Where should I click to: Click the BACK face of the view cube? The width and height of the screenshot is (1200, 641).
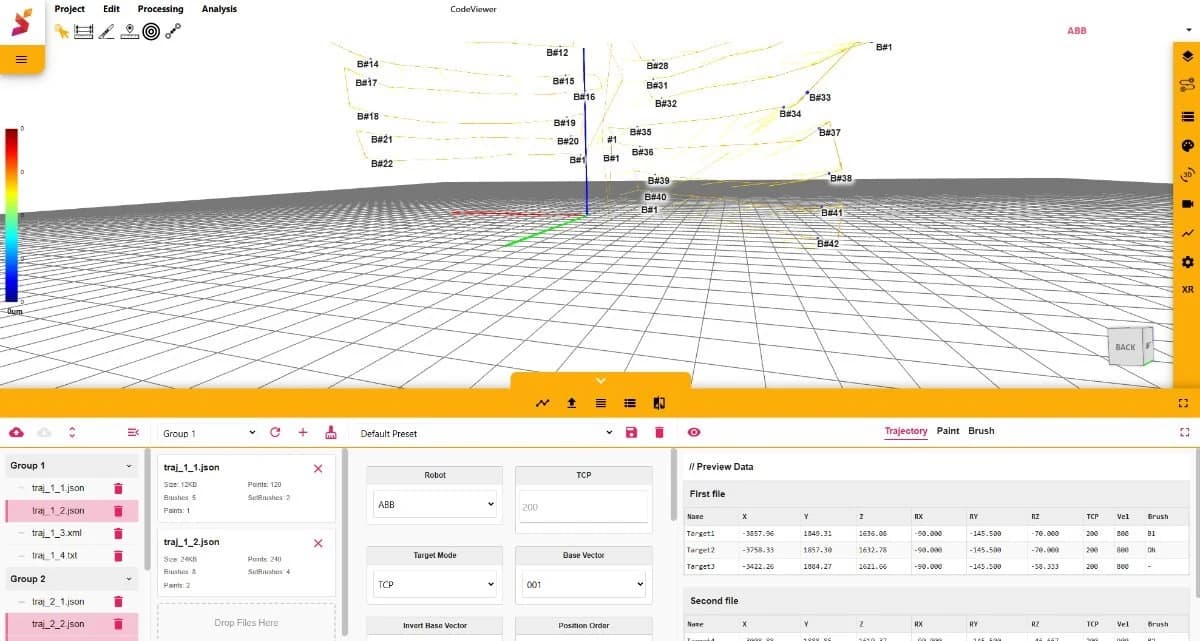[1126, 347]
